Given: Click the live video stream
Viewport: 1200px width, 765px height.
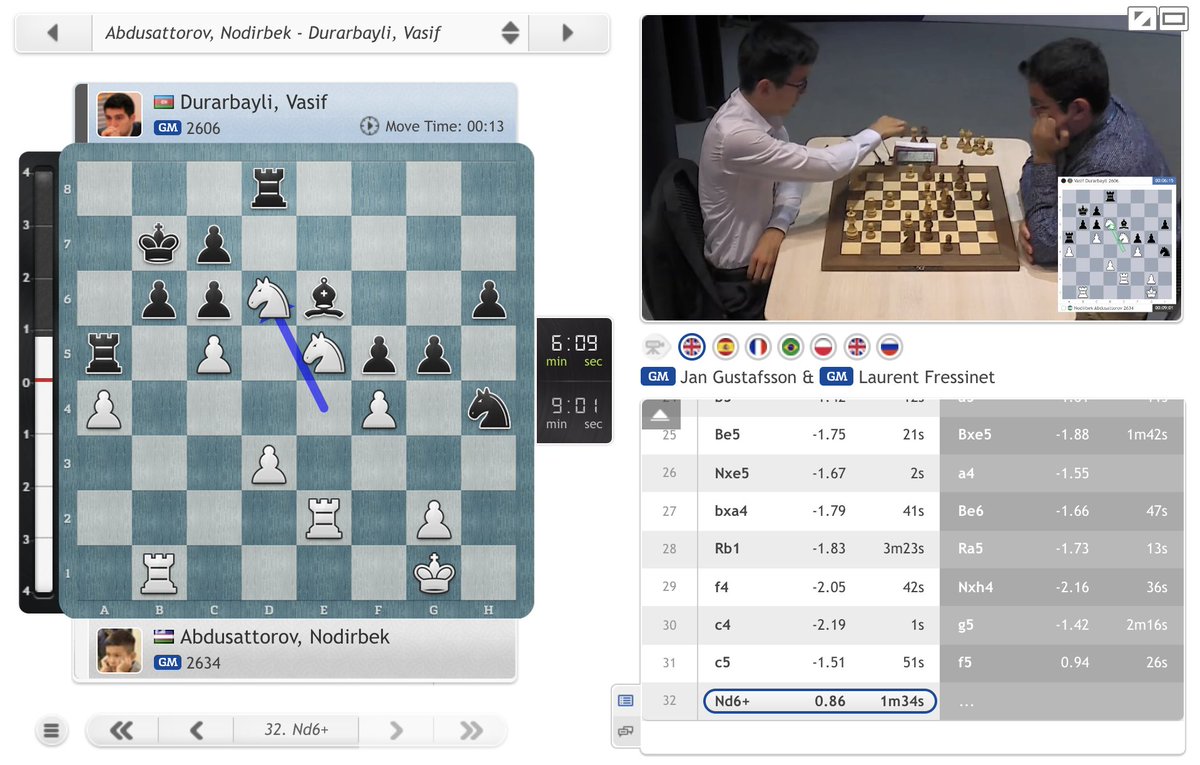Looking at the screenshot, I should click(x=911, y=168).
